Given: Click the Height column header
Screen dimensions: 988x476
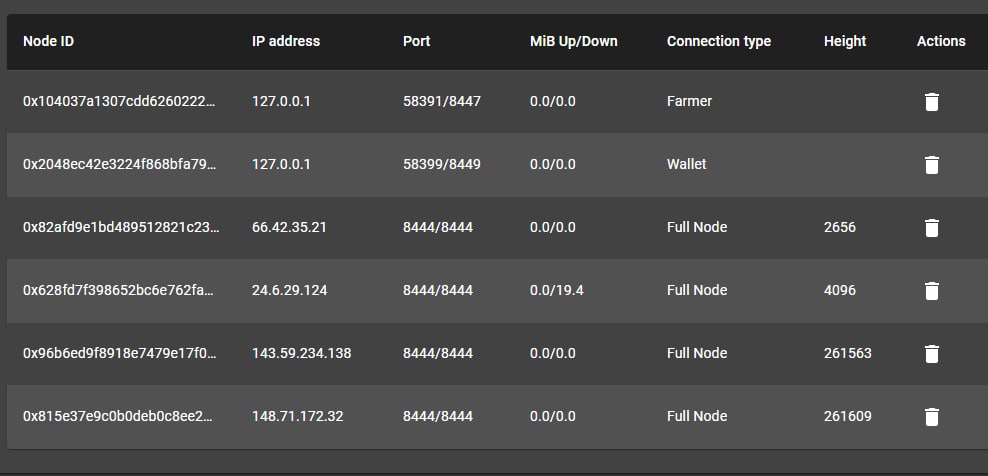Looking at the screenshot, I should coord(845,41).
